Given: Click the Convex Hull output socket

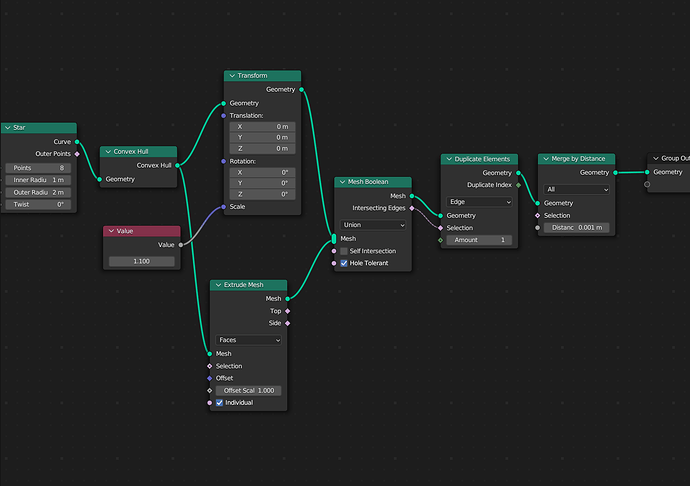Looking at the screenshot, I should (x=177, y=166).
